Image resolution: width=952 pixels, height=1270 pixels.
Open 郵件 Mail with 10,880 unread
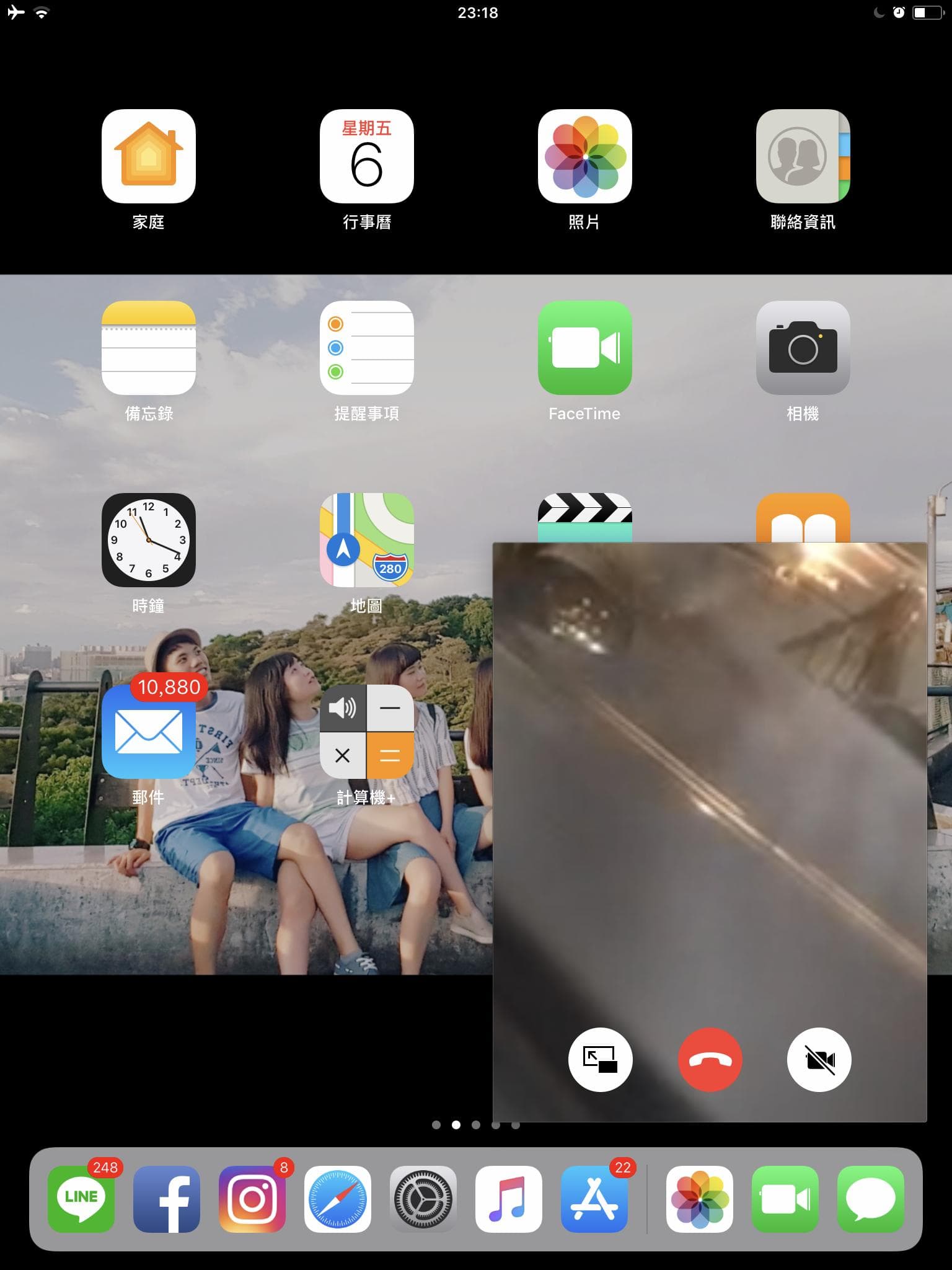click(148, 732)
